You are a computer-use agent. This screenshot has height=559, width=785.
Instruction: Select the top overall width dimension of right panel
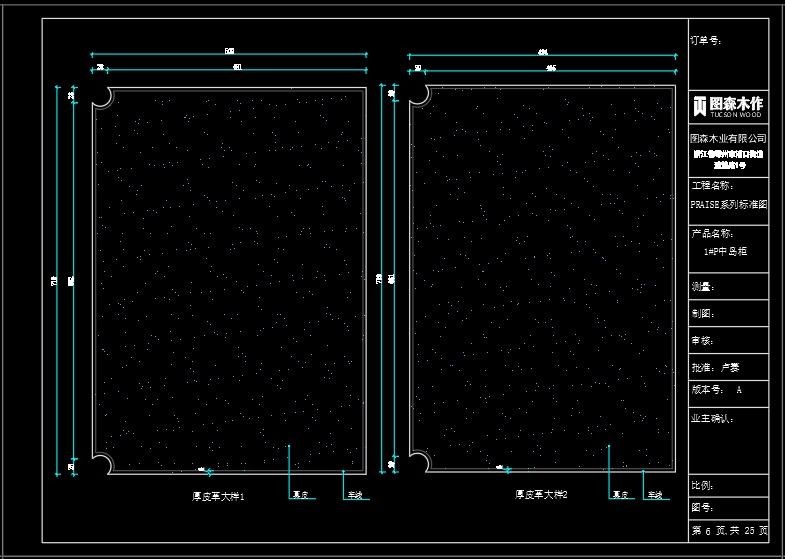(543, 52)
